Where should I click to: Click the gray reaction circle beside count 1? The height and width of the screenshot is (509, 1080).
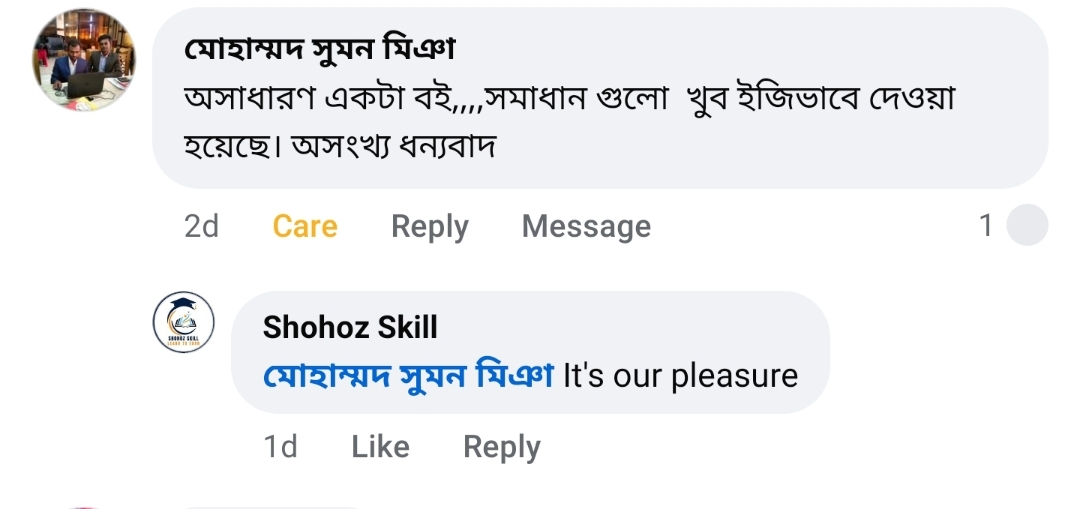[x=1026, y=226]
